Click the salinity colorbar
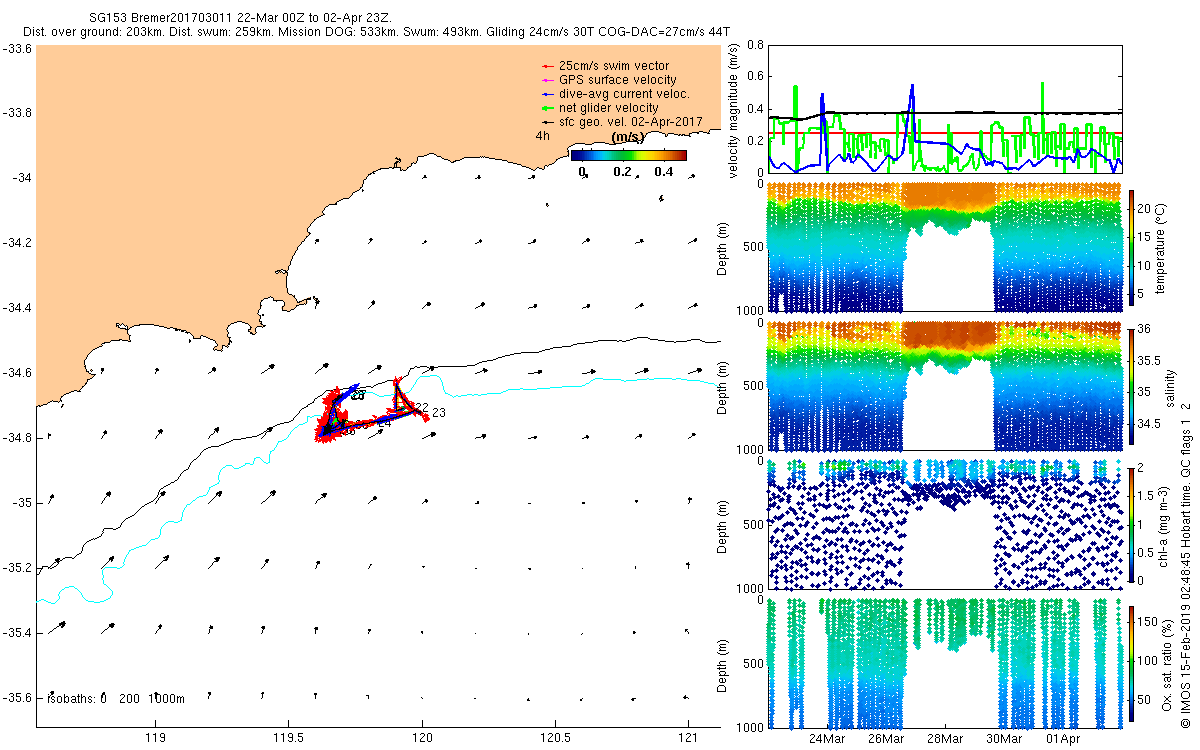 (x=1131, y=386)
